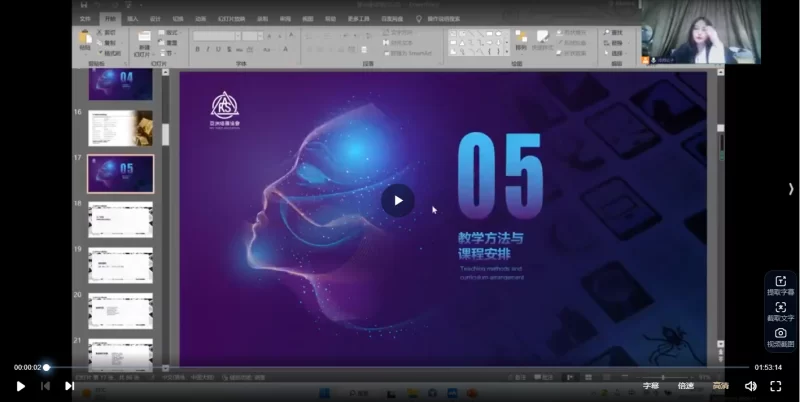This screenshot has height=402, width=800.
Task: Skip to the next video track
Action: [69, 386]
